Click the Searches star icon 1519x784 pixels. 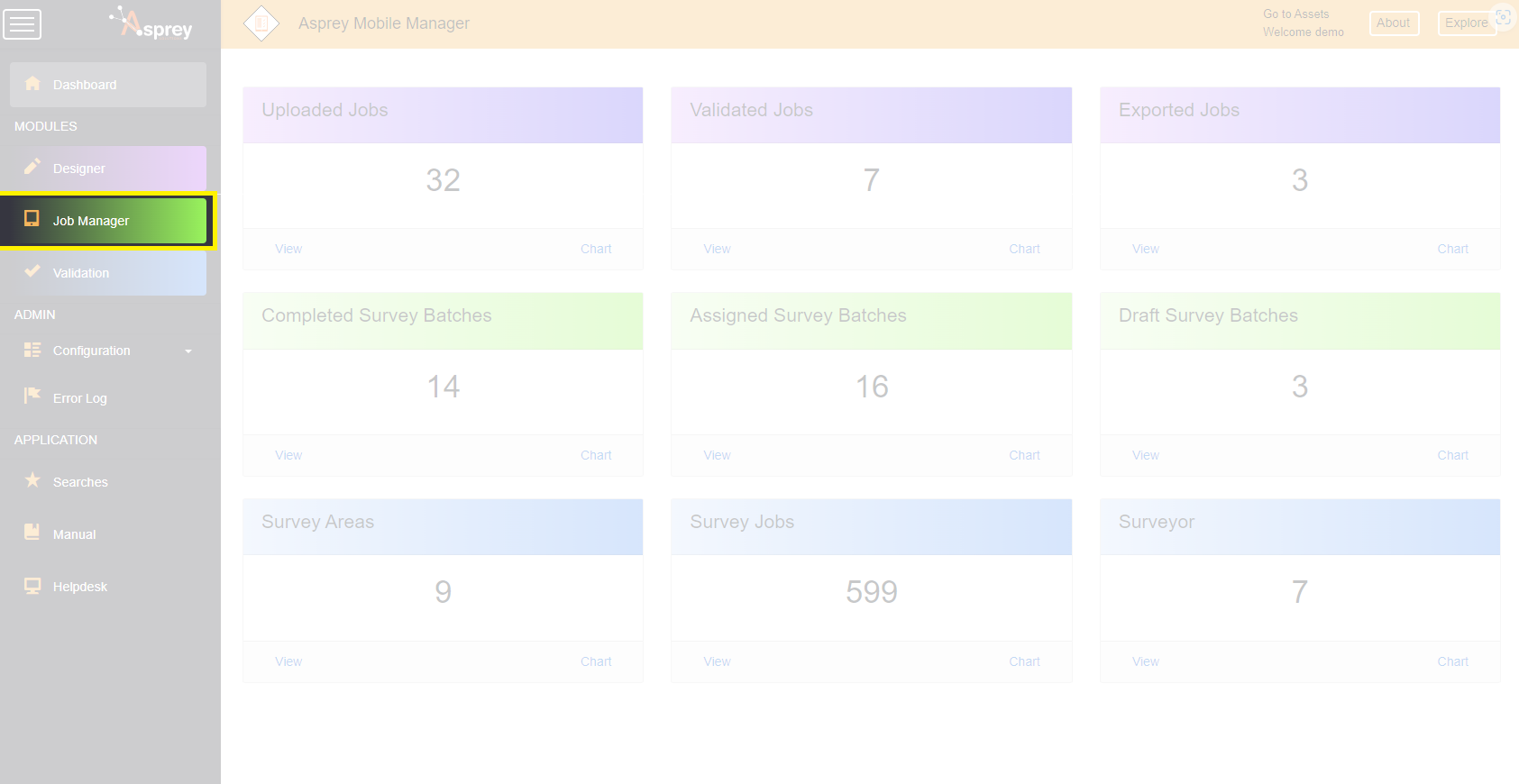tap(32, 480)
